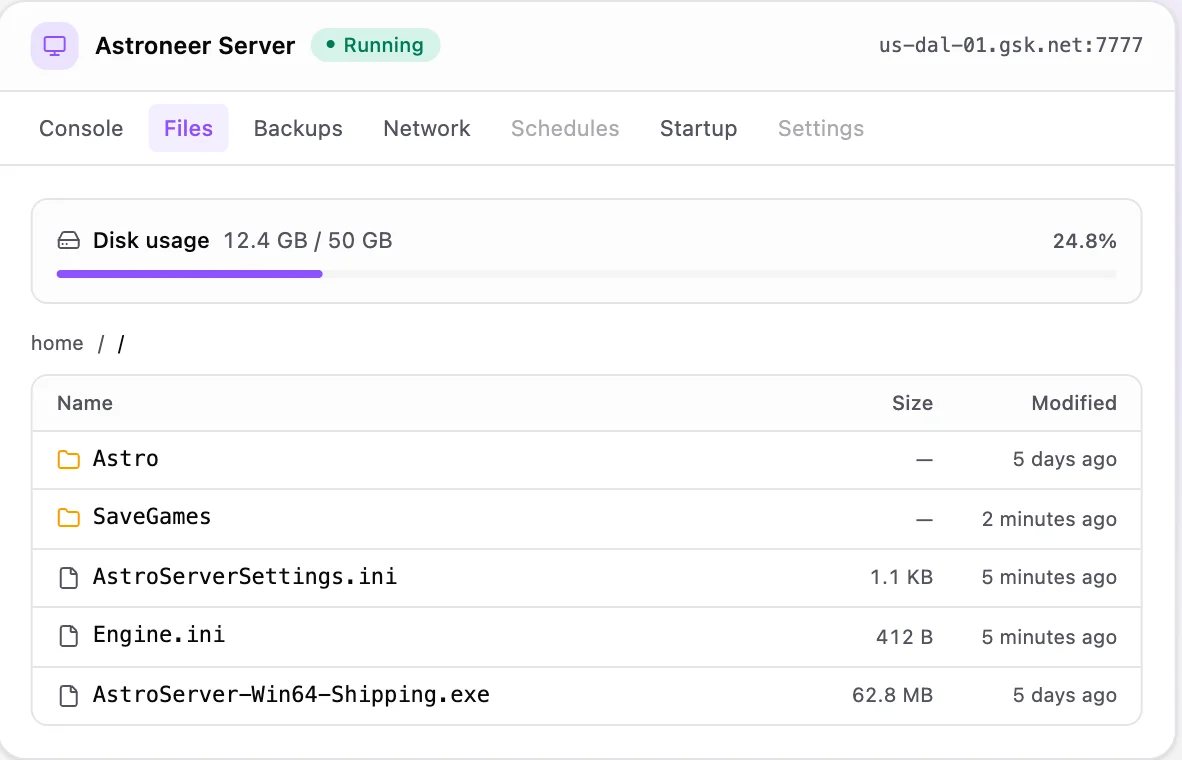The height and width of the screenshot is (760, 1182).
Task: Select the Files tab
Action: (x=188, y=128)
